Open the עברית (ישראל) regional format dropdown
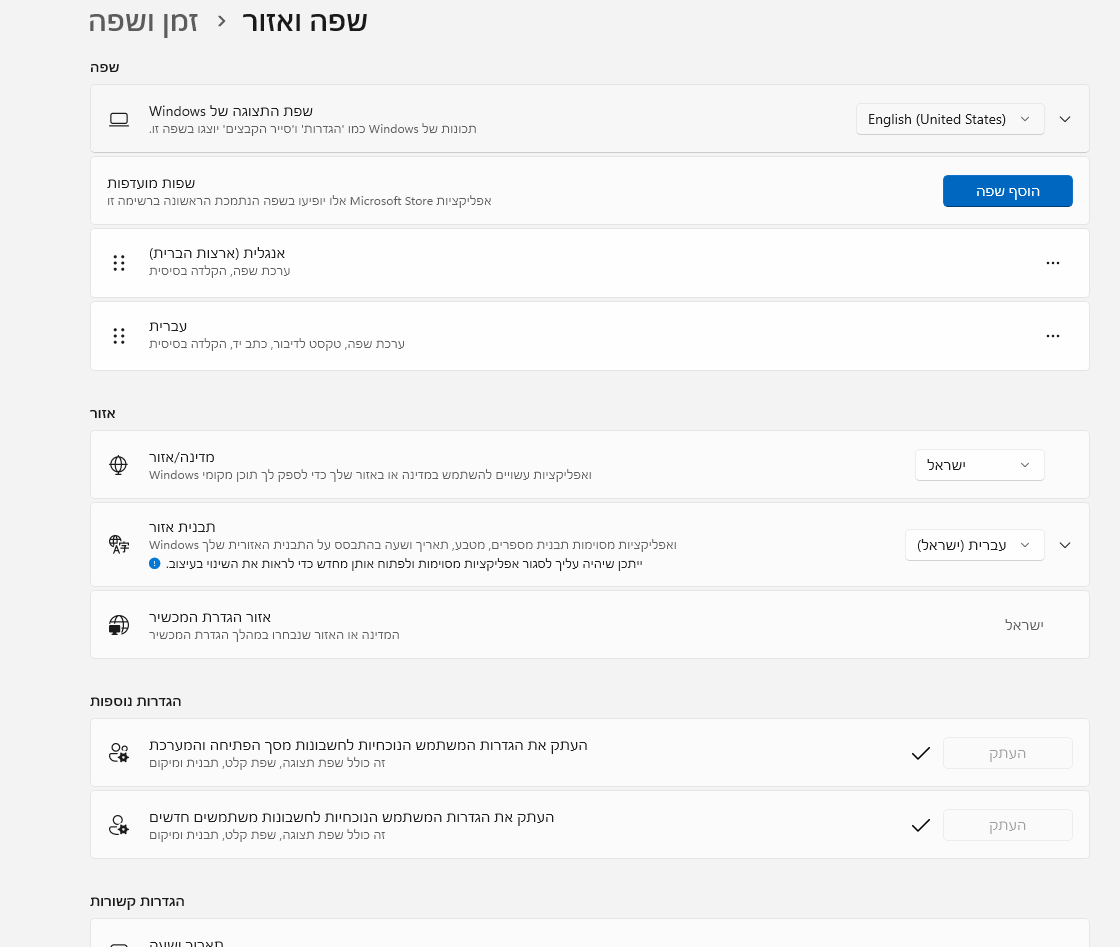The image size is (1120, 947). click(974, 545)
